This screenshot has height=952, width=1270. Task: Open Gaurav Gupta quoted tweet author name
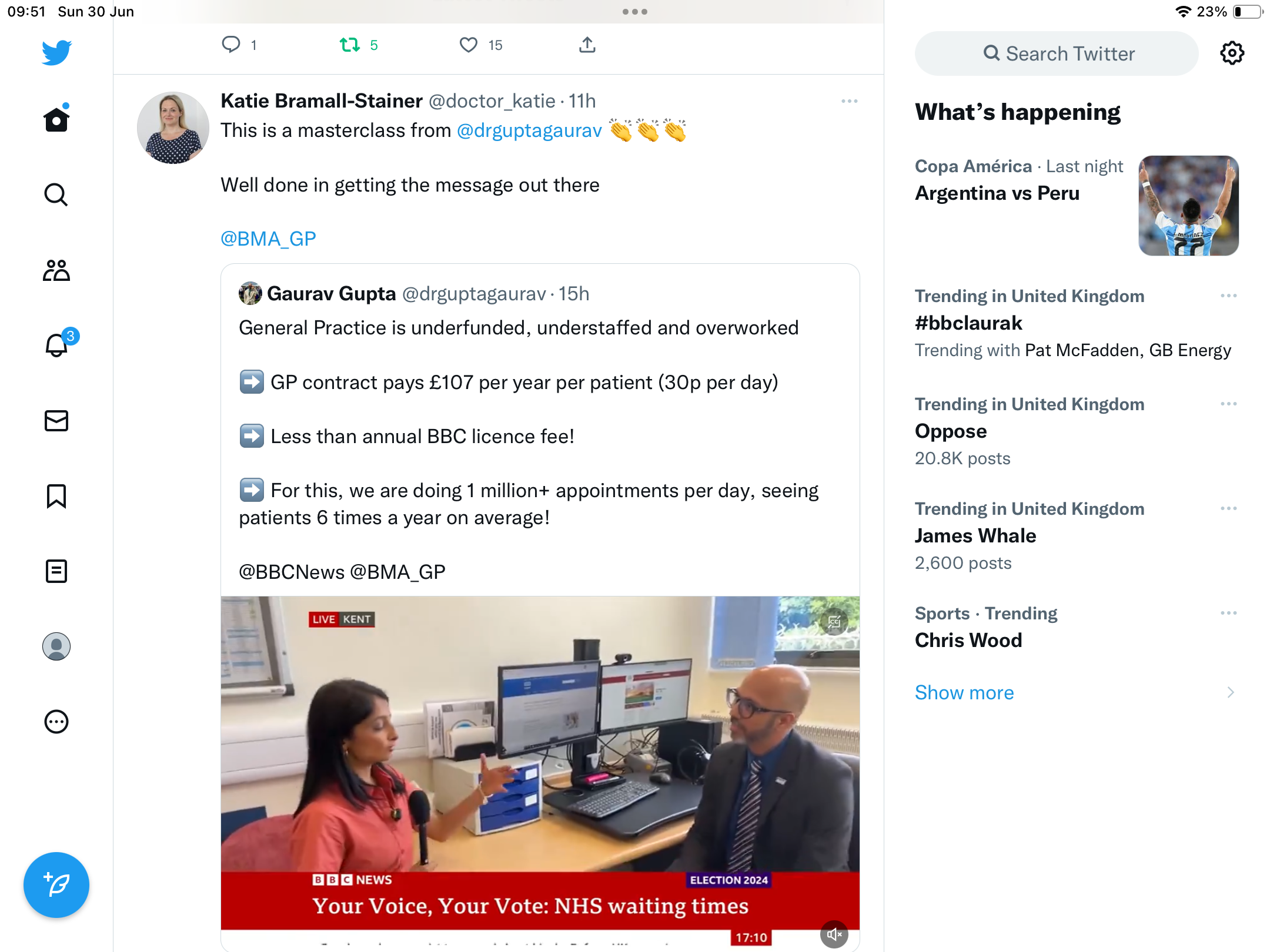click(331, 293)
